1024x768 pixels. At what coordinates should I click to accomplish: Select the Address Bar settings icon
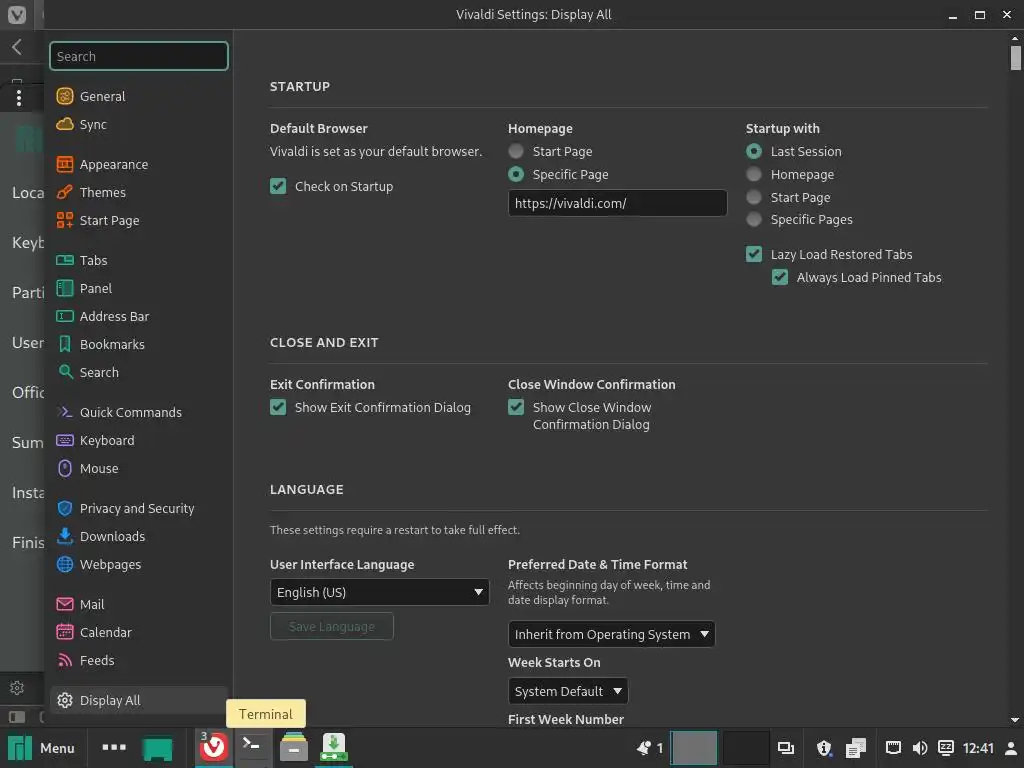click(x=65, y=317)
